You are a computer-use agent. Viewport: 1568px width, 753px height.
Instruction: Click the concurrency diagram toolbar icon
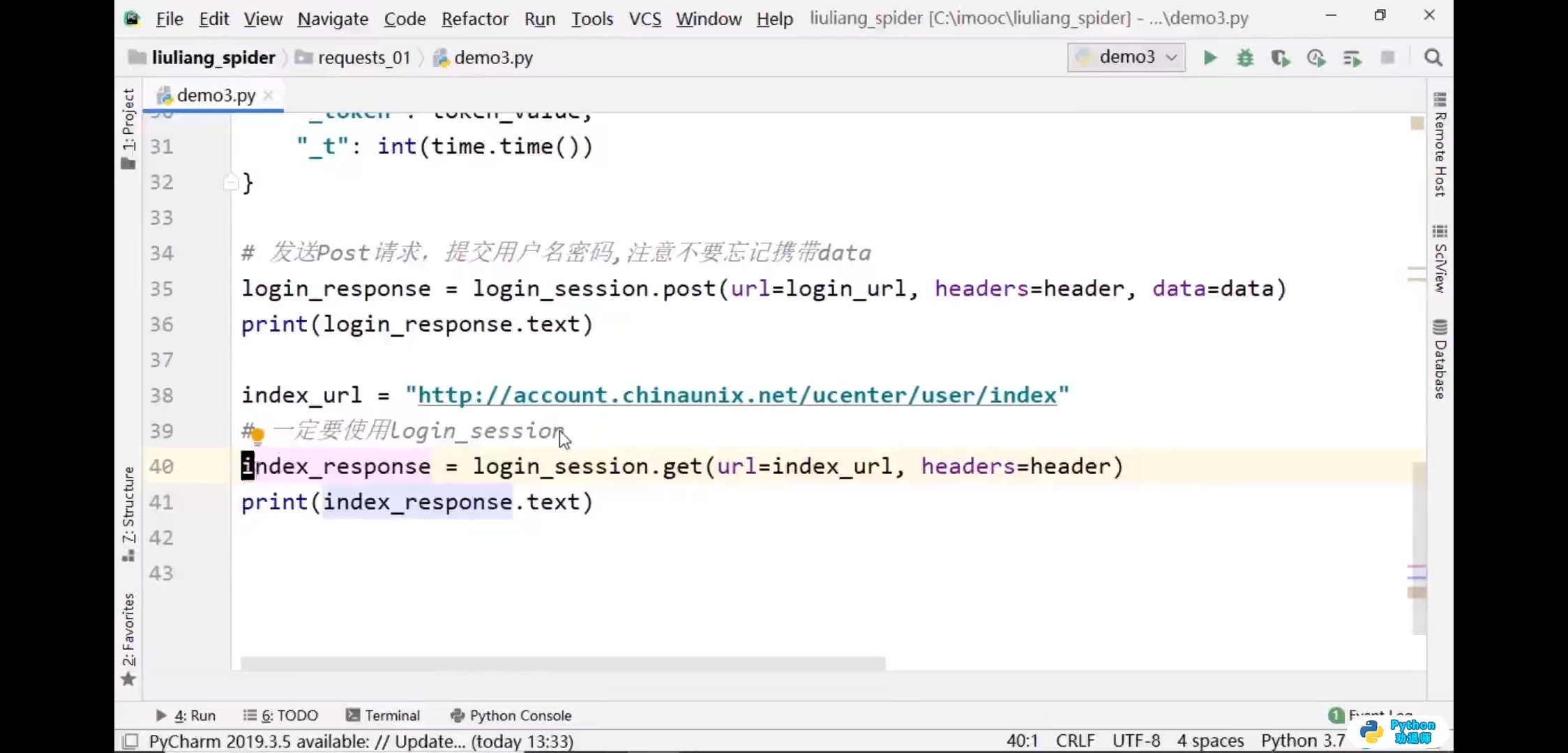(x=1352, y=58)
